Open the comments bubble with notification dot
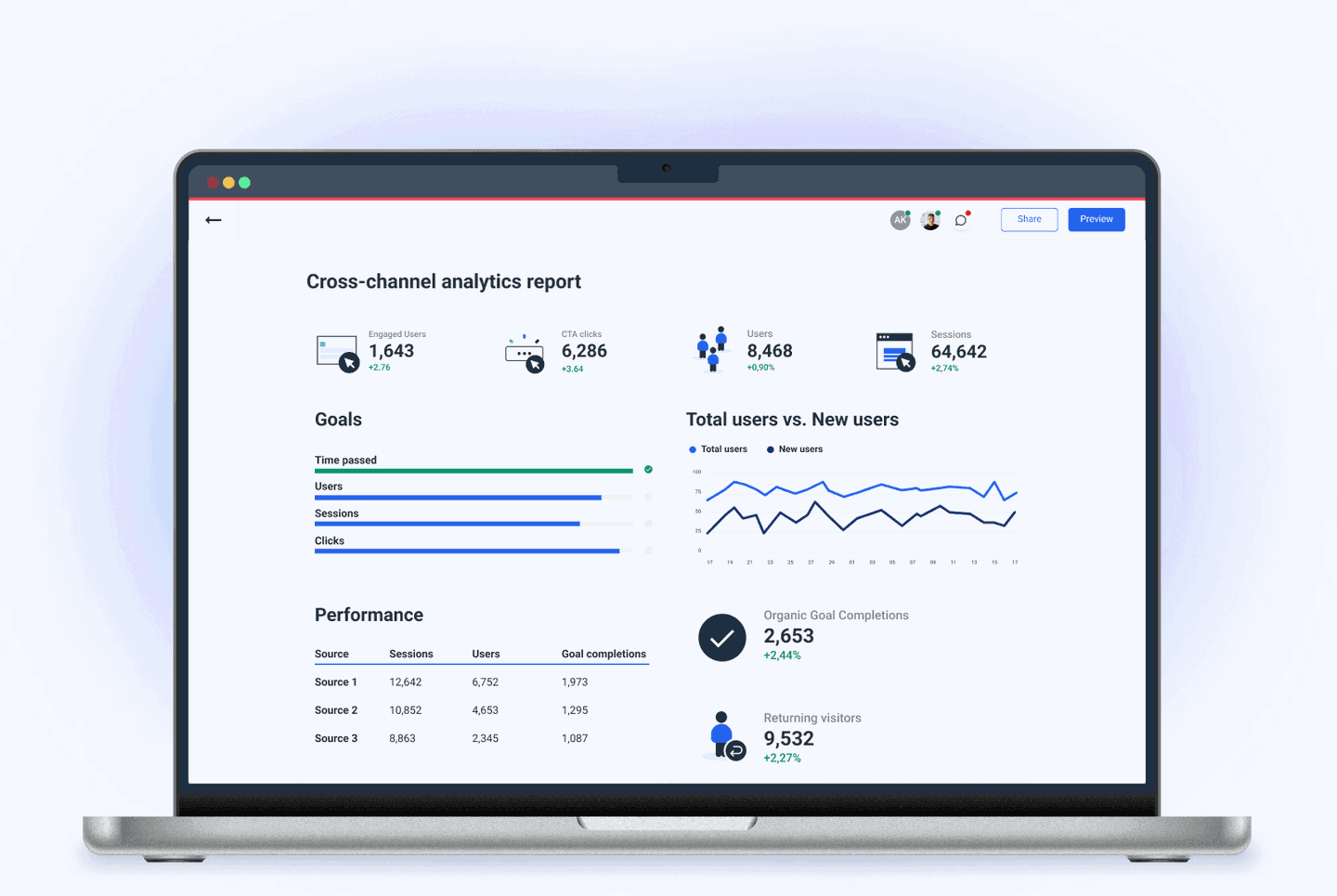Image resolution: width=1337 pixels, height=896 pixels. click(x=961, y=220)
